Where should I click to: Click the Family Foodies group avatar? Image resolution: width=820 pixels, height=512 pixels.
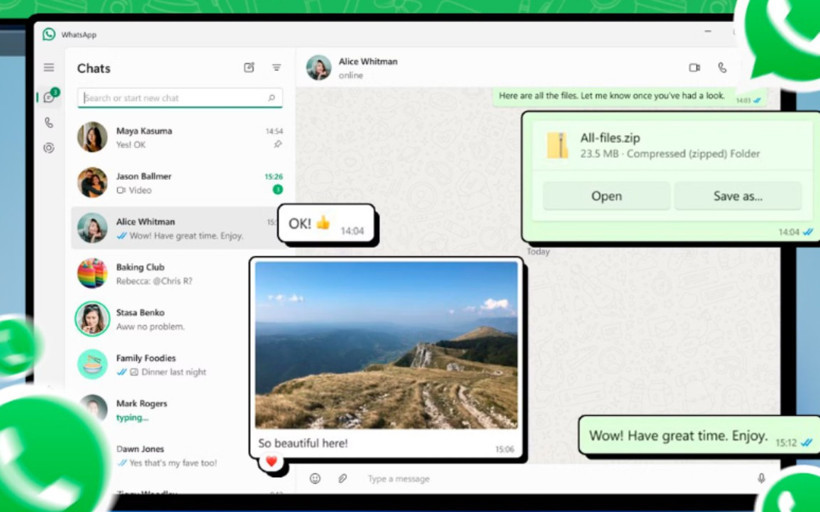[93, 364]
